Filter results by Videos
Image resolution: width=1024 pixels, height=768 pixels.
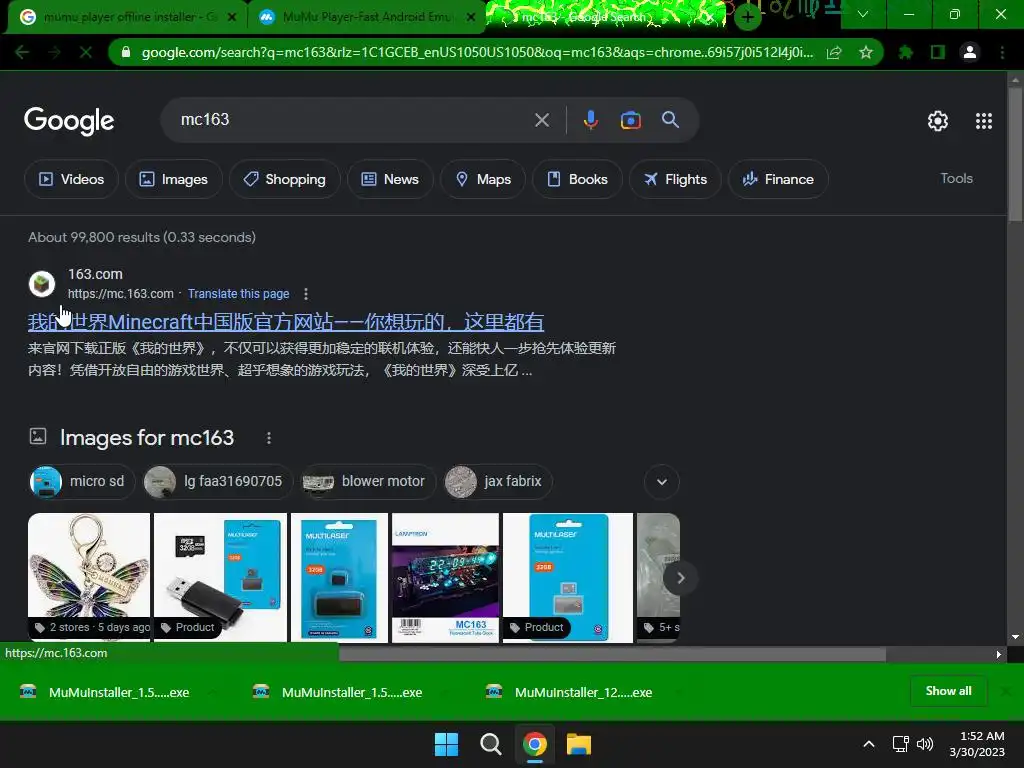click(71, 179)
